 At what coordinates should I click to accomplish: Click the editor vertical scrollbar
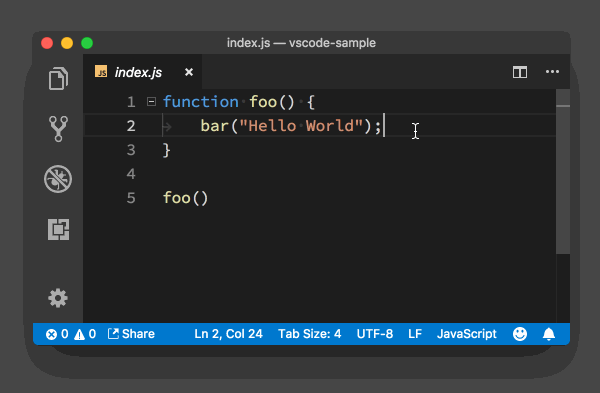563,171
